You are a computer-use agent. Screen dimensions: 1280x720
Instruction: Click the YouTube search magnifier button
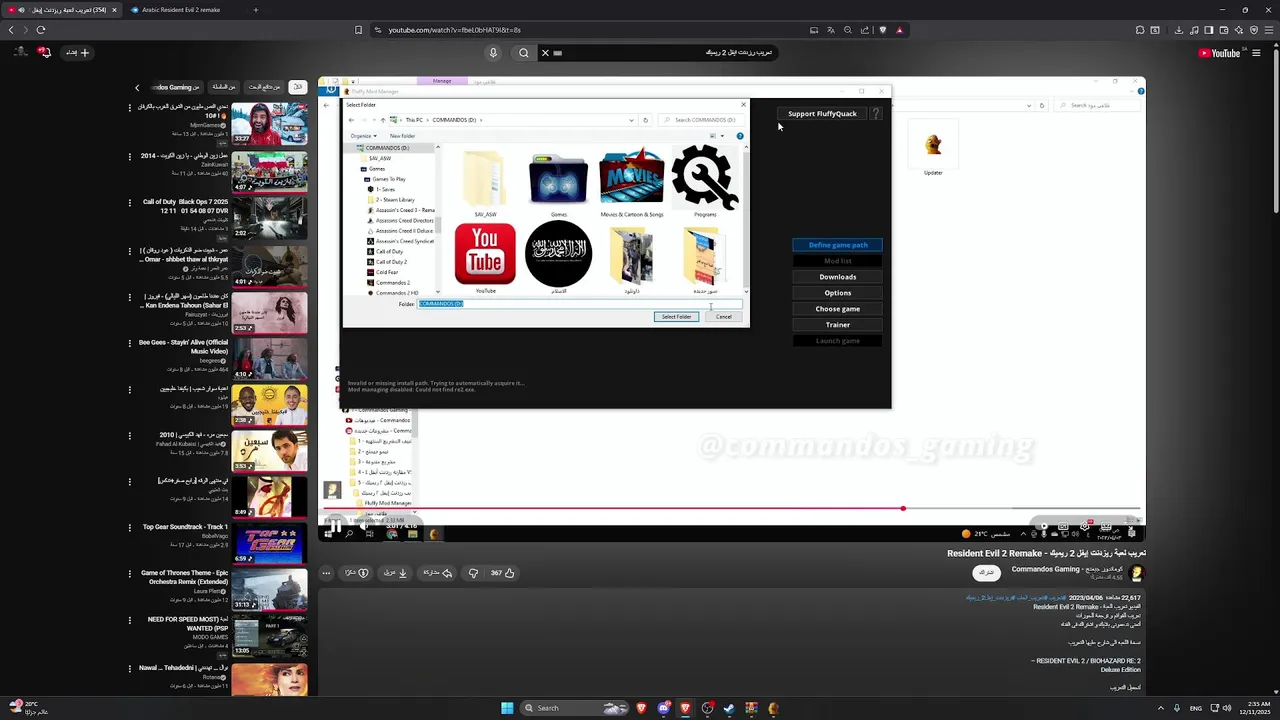pos(523,53)
